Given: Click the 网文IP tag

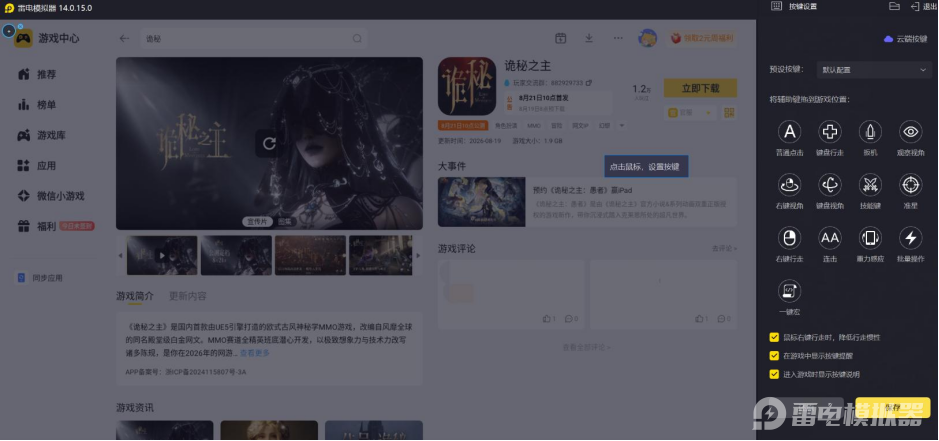Looking at the screenshot, I should 580,126.
